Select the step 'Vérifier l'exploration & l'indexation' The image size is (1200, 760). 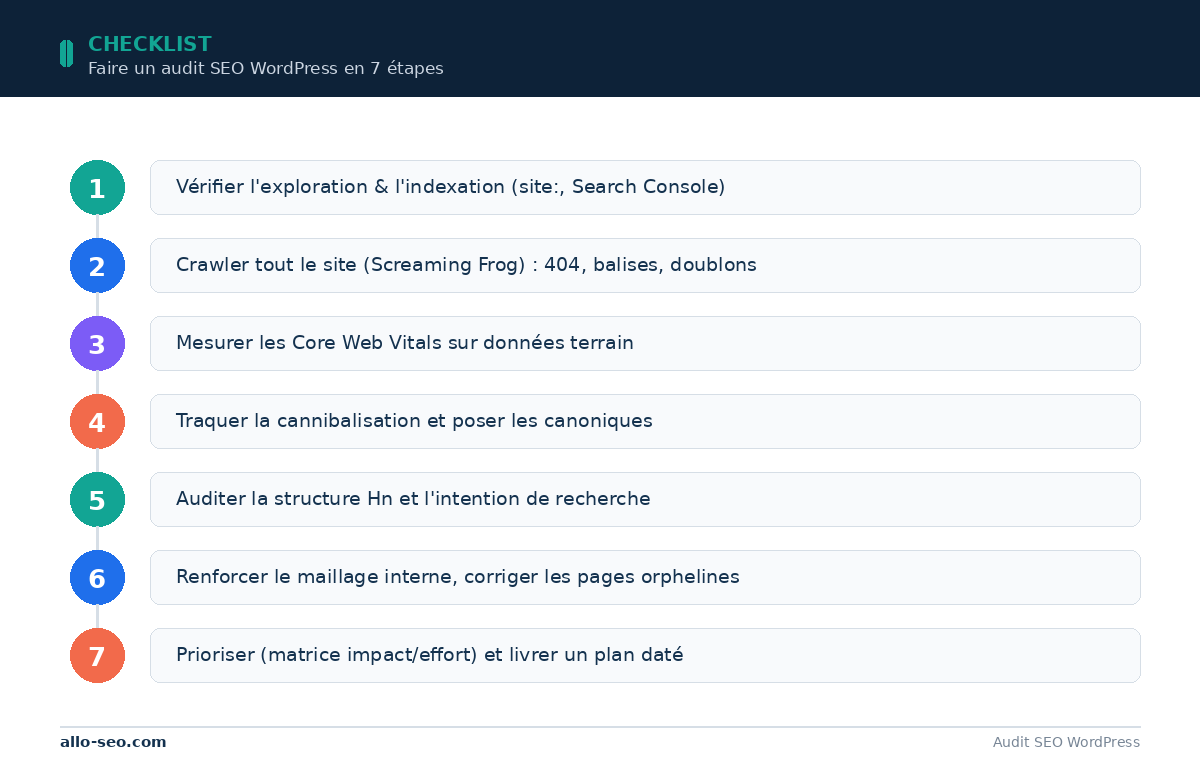pos(645,187)
